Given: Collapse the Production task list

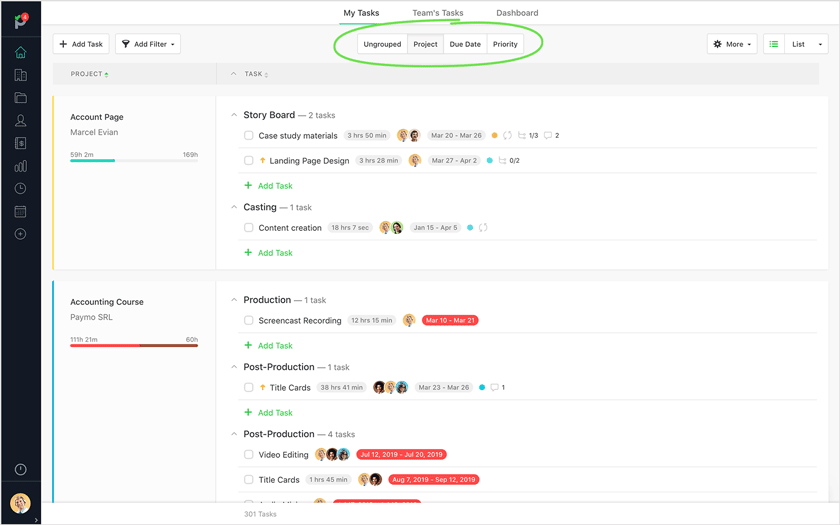Looking at the screenshot, I should [234, 300].
